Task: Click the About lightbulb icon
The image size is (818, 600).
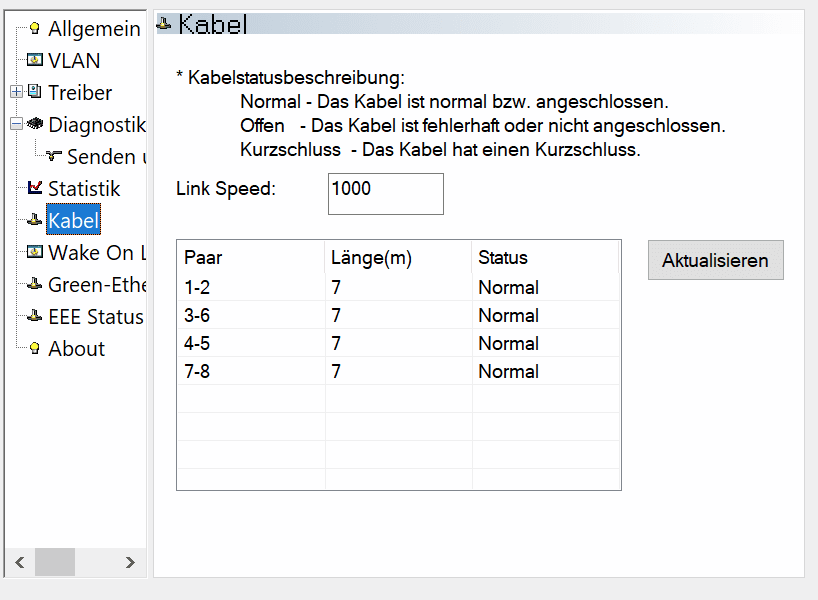Action: coord(35,349)
